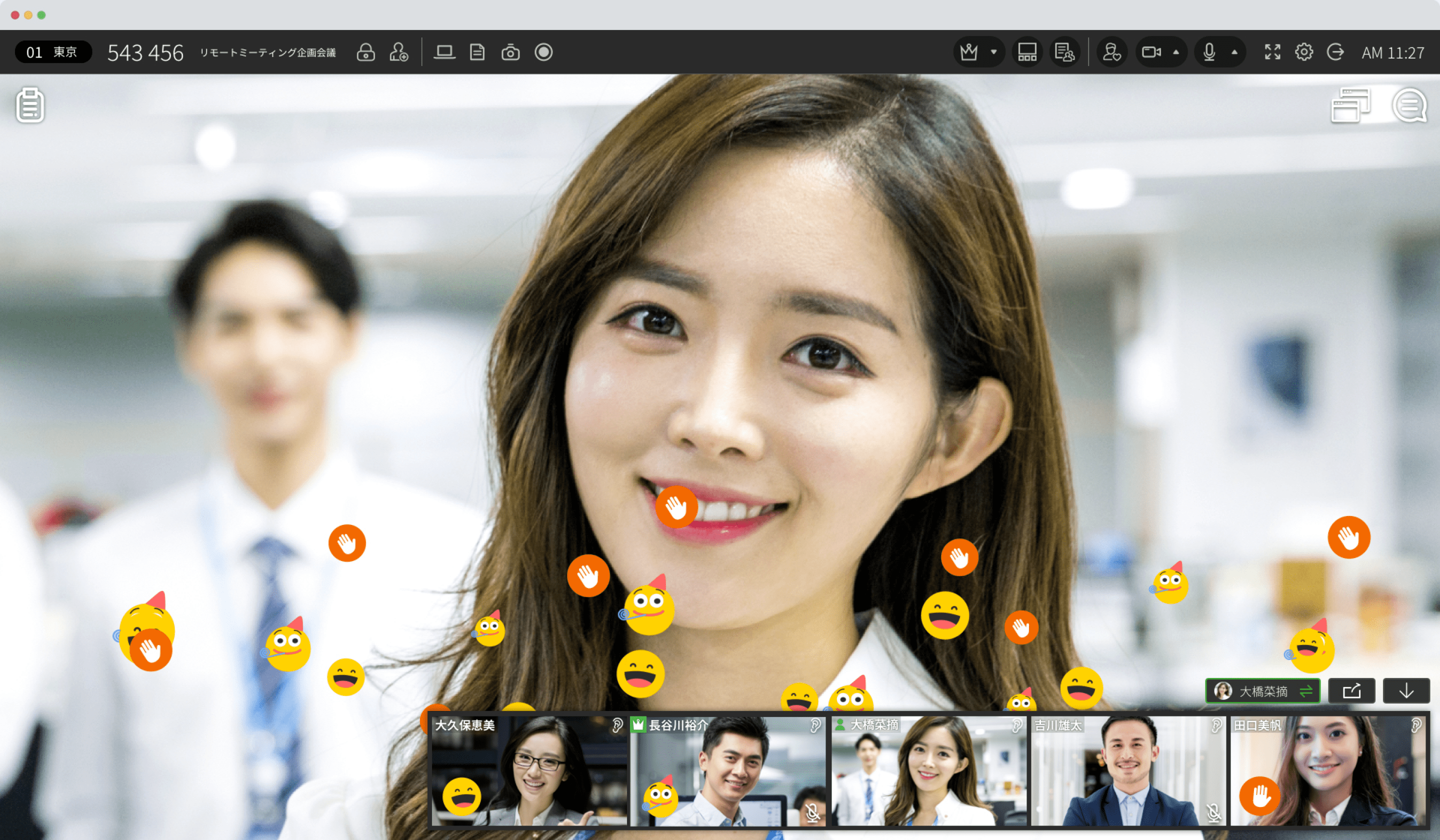Open the chat bubble panel
The height and width of the screenshot is (840, 1440).
(1409, 105)
